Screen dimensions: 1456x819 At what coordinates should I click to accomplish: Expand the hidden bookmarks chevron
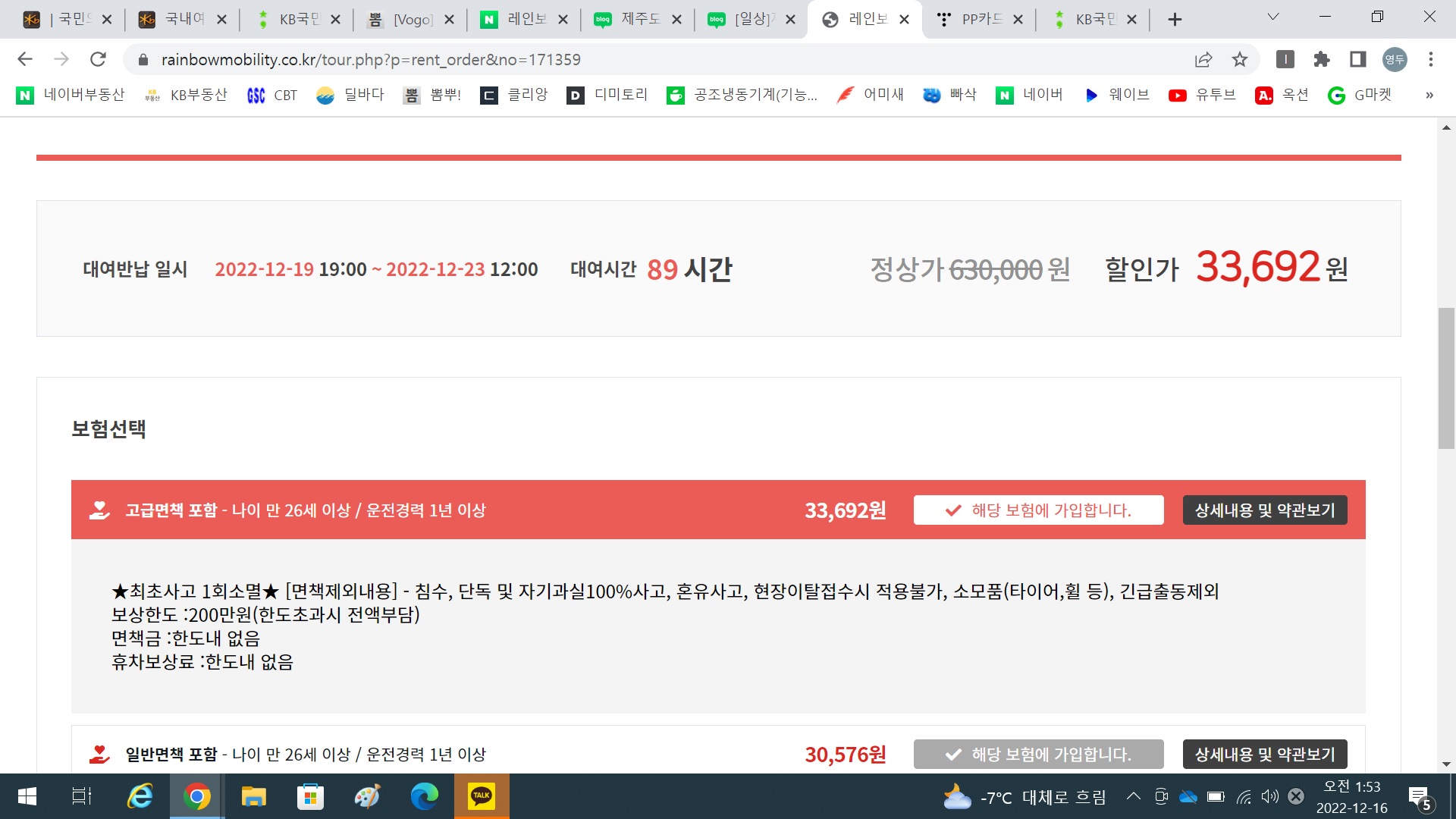coord(1429,95)
